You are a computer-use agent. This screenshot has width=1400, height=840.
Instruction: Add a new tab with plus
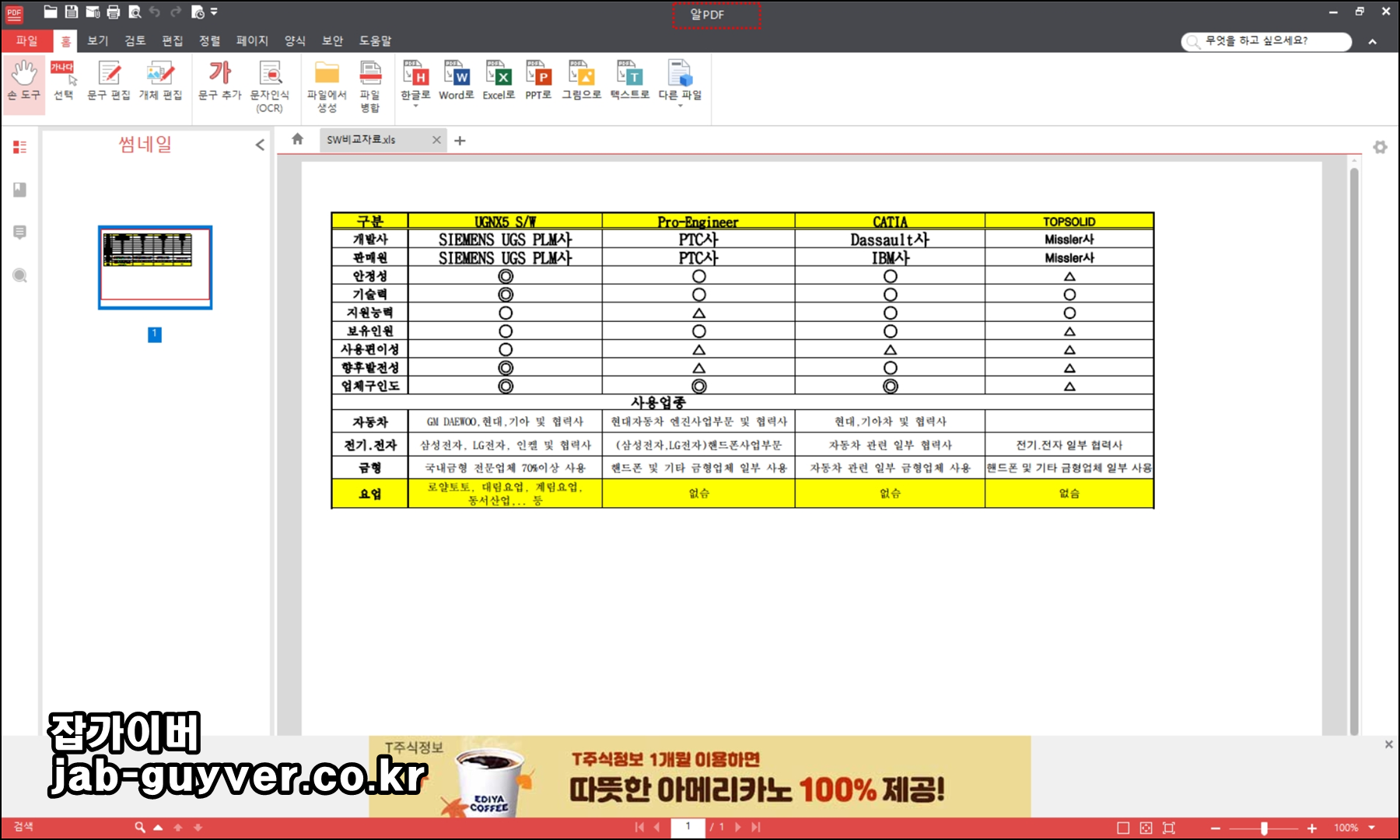[460, 141]
